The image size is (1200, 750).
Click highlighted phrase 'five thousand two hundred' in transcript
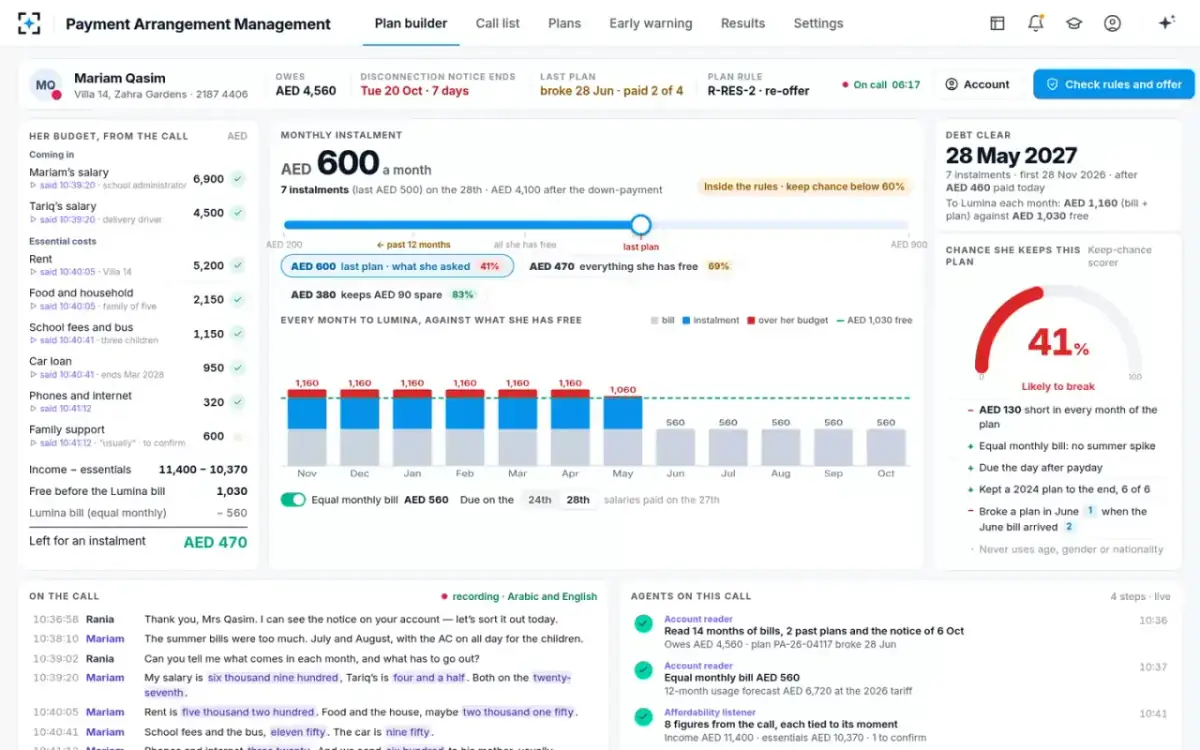click(248, 712)
